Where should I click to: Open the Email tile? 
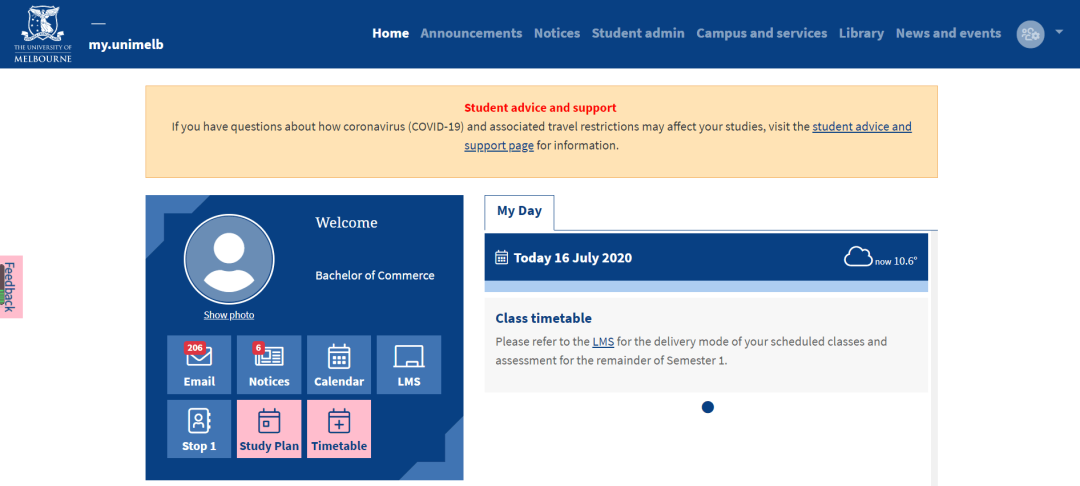(x=199, y=364)
